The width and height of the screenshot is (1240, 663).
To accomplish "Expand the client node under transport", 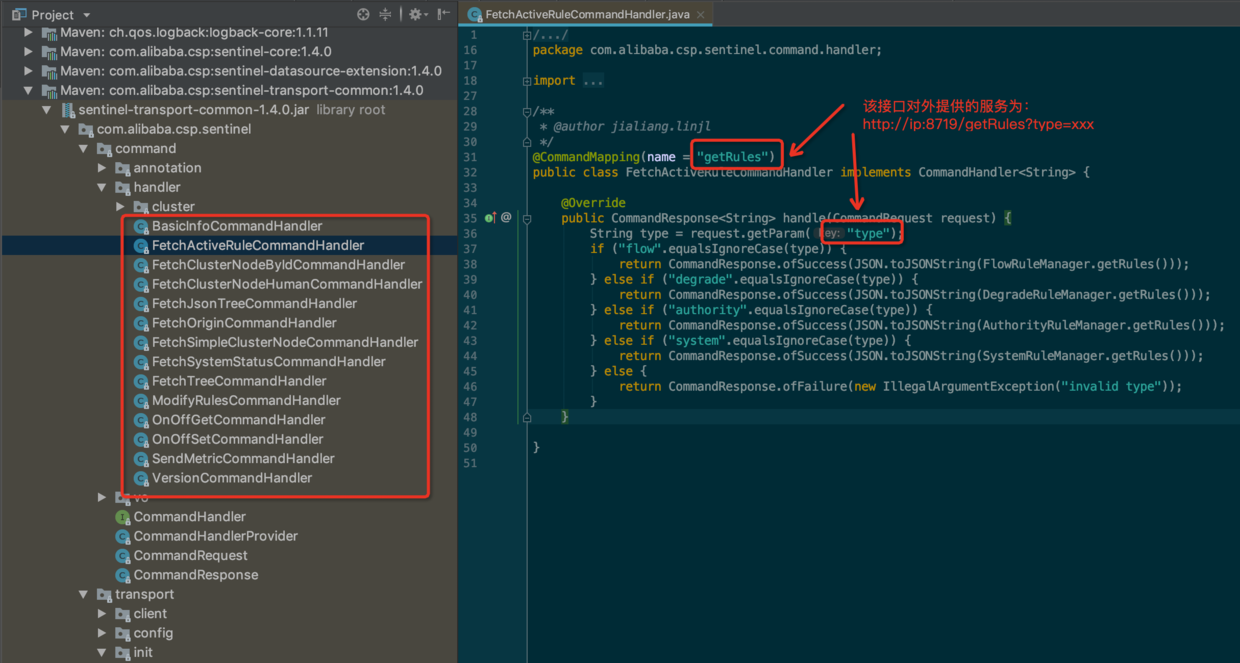I will click(100, 614).
